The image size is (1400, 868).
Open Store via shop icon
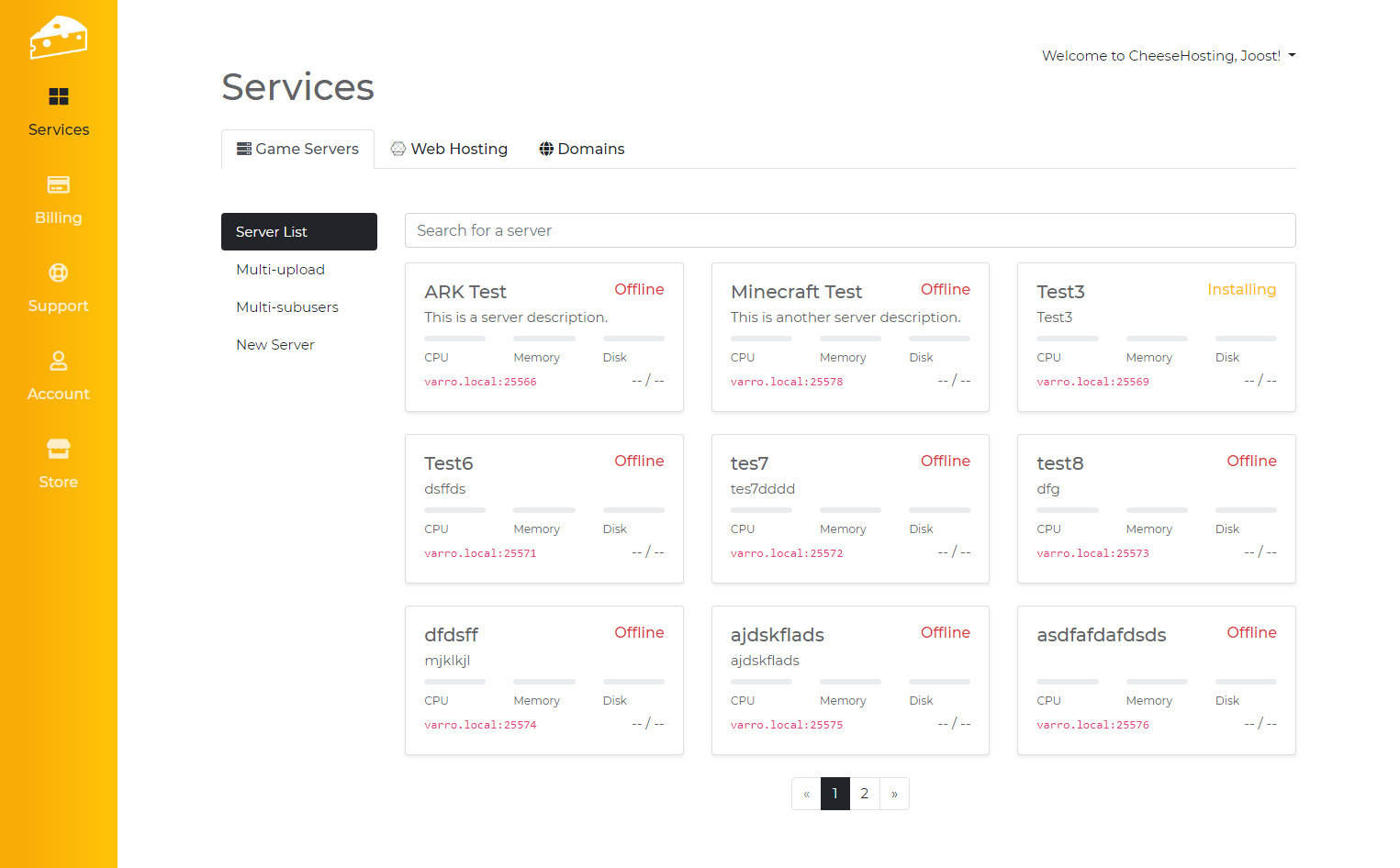point(59,449)
